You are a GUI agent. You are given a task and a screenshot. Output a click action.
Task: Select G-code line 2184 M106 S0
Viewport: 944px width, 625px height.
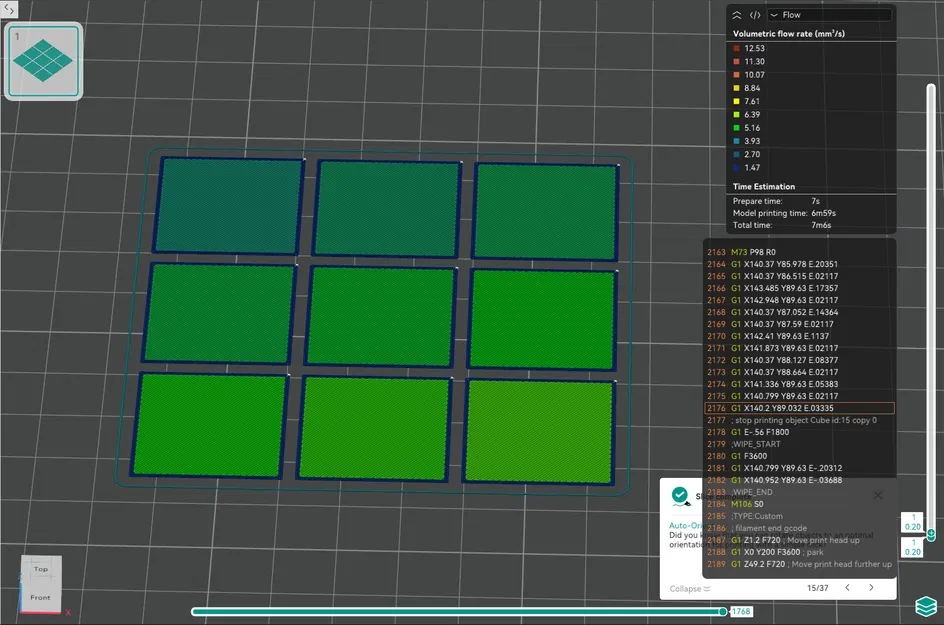(799, 504)
